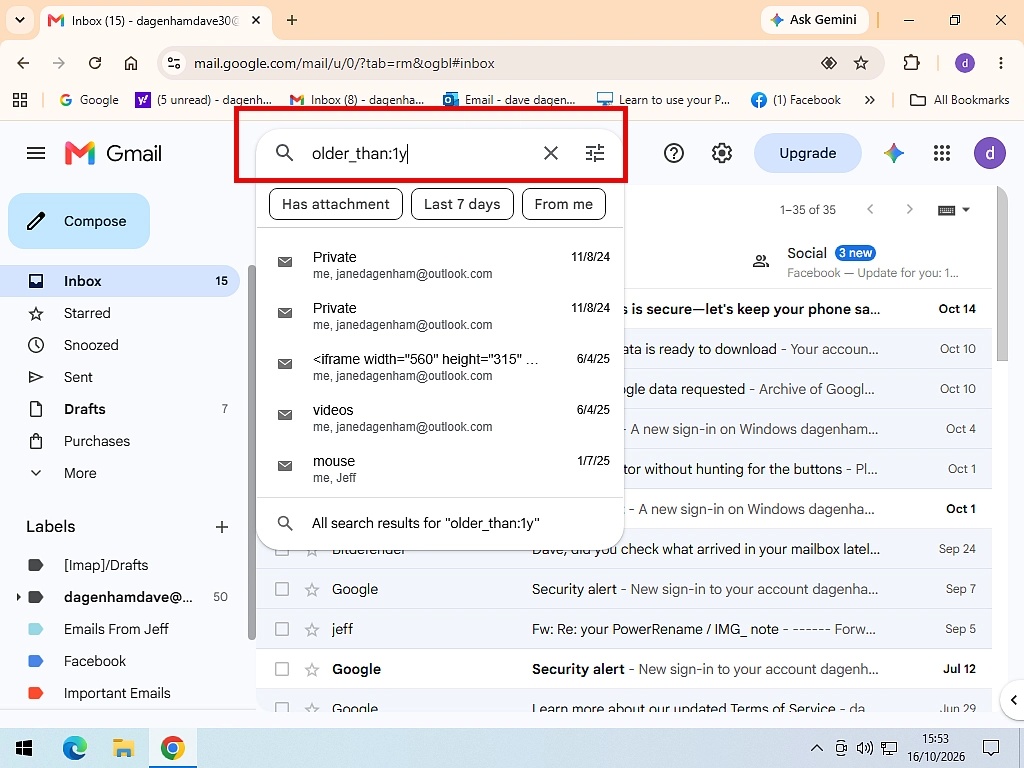
Task: Click the mail list vertical scrollbar
Action: pos(1003,274)
